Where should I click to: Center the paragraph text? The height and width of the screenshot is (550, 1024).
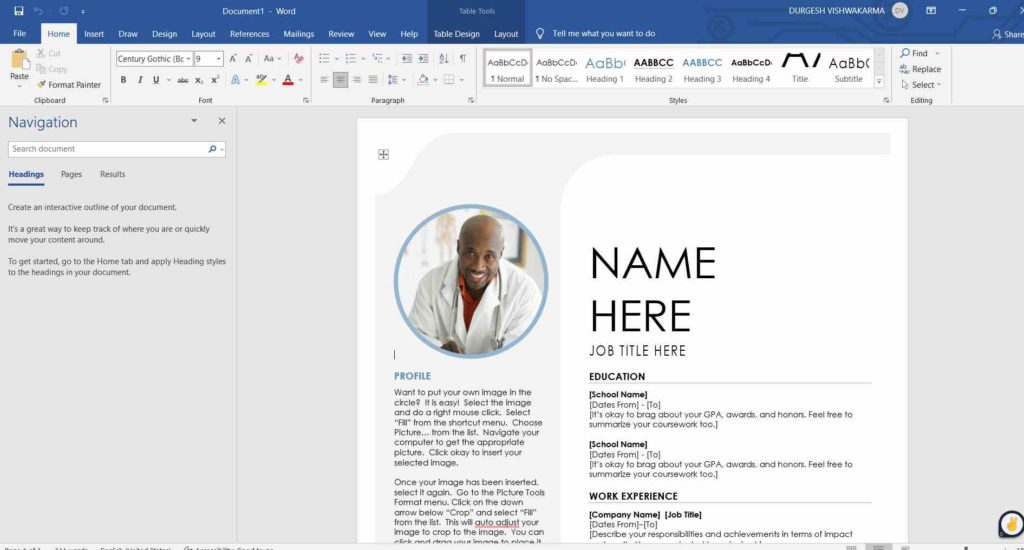340,80
